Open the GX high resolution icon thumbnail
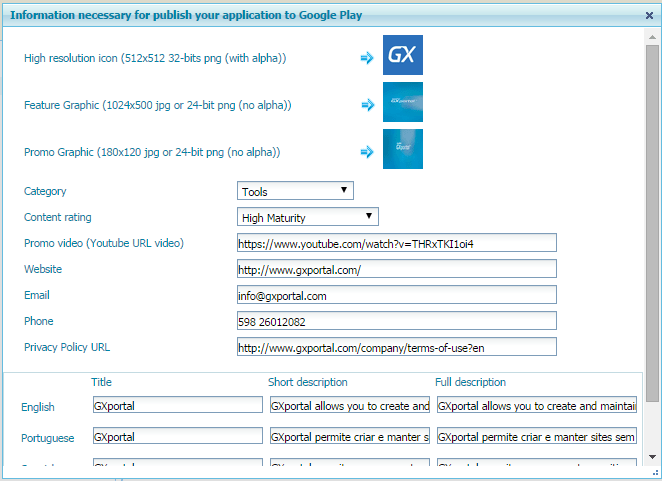This screenshot has width=662, height=481. click(x=403, y=55)
